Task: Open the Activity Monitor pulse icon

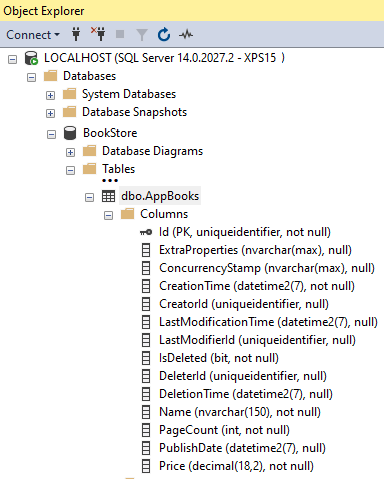Action: (x=186, y=34)
